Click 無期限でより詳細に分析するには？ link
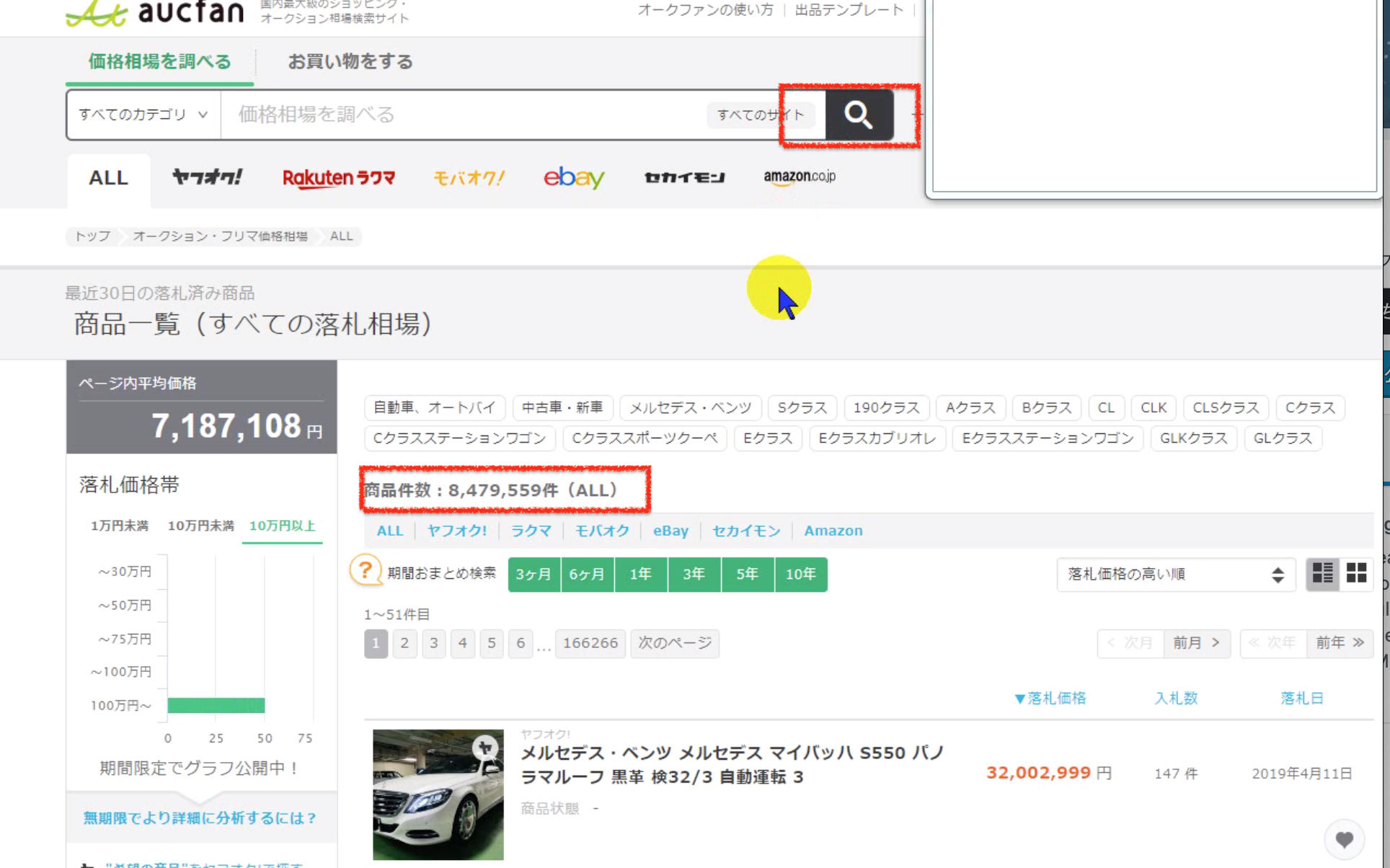The height and width of the screenshot is (868, 1390). (200, 818)
